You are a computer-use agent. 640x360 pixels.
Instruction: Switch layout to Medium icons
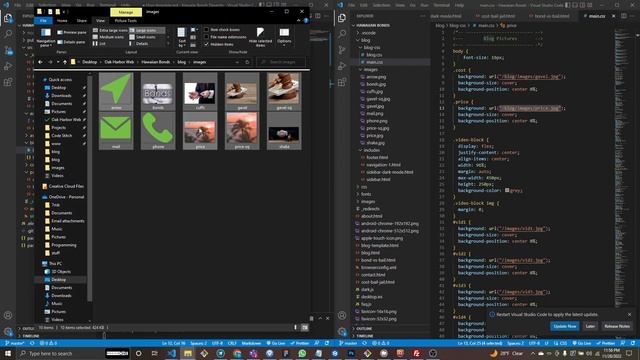point(108,37)
